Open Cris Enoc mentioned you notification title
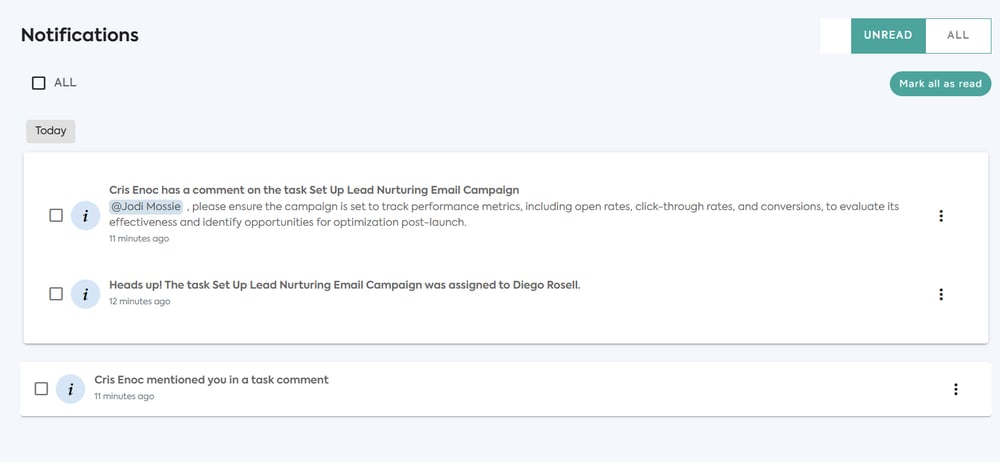 [x=211, y=380]
